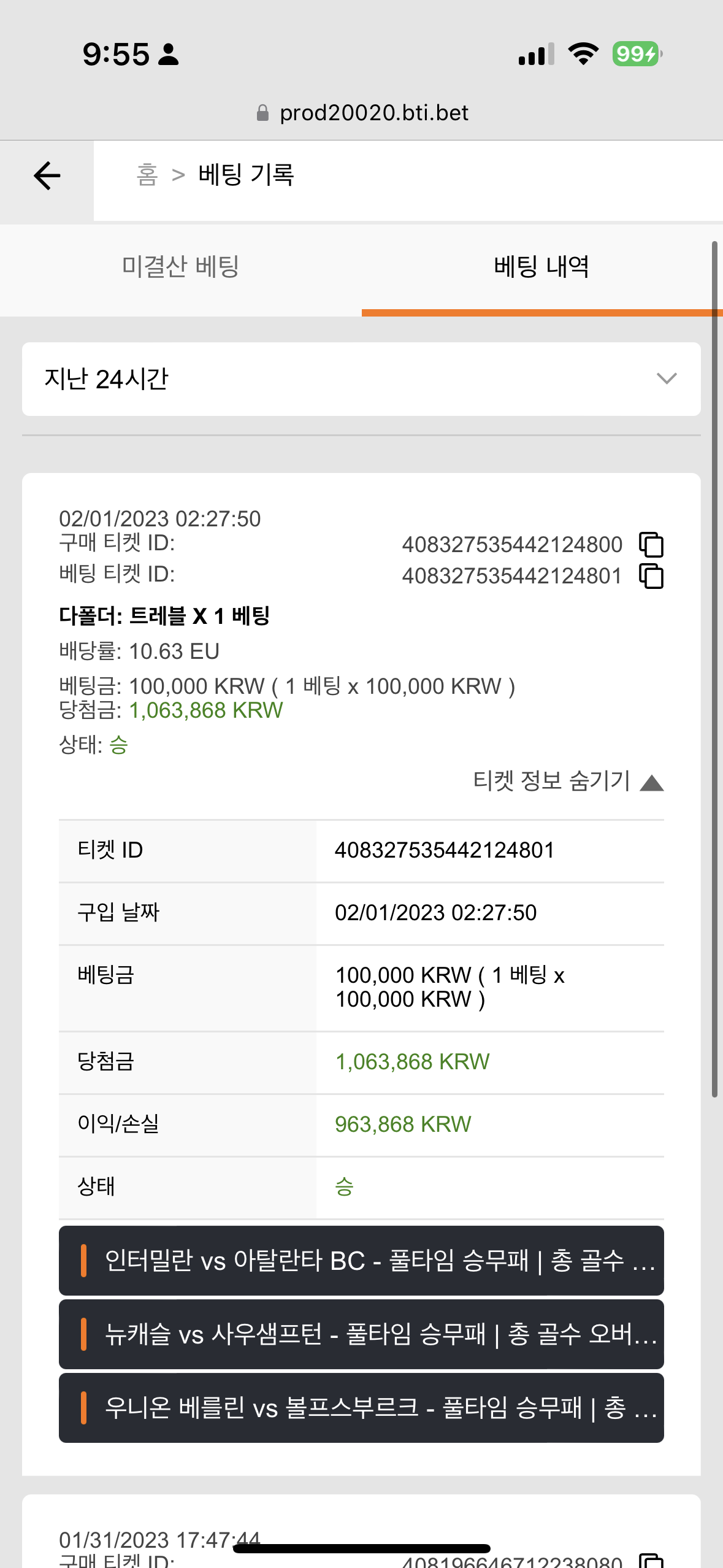Expand the 인터밀란 vs 아탈란타 BC selection
This screenshot has width=723, height=1568.
point(361,1261)
